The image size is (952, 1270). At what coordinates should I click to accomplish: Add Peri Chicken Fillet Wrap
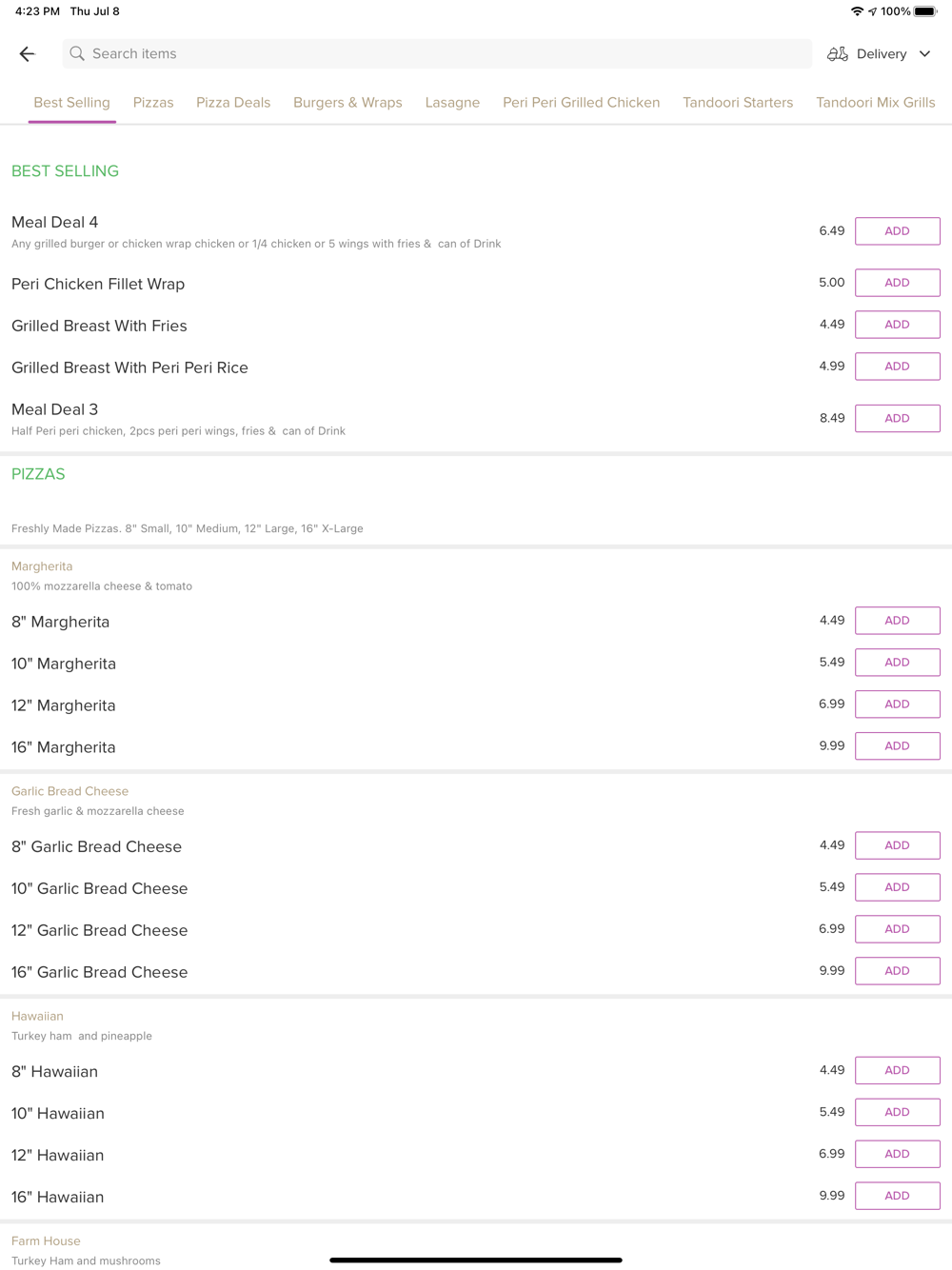click(x=897, y=283)
